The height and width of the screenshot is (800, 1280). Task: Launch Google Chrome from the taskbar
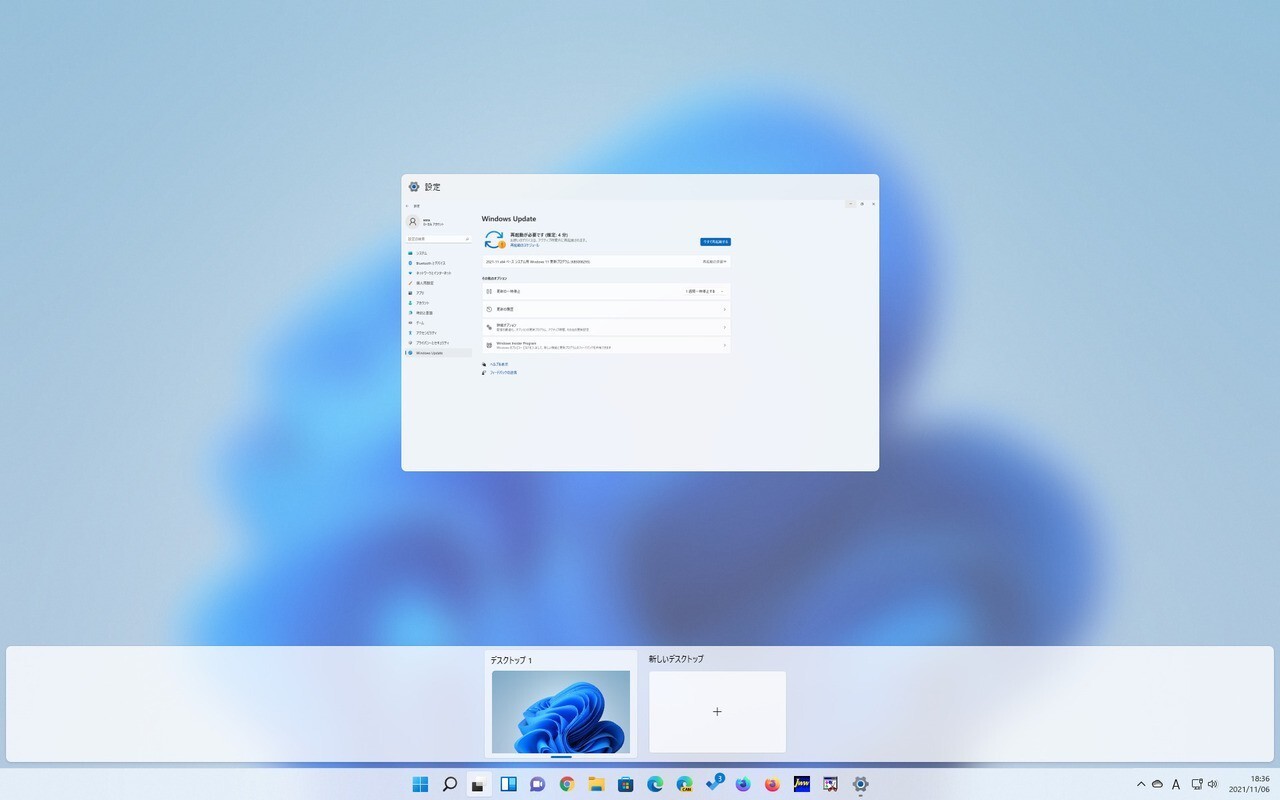coord(567,784)
